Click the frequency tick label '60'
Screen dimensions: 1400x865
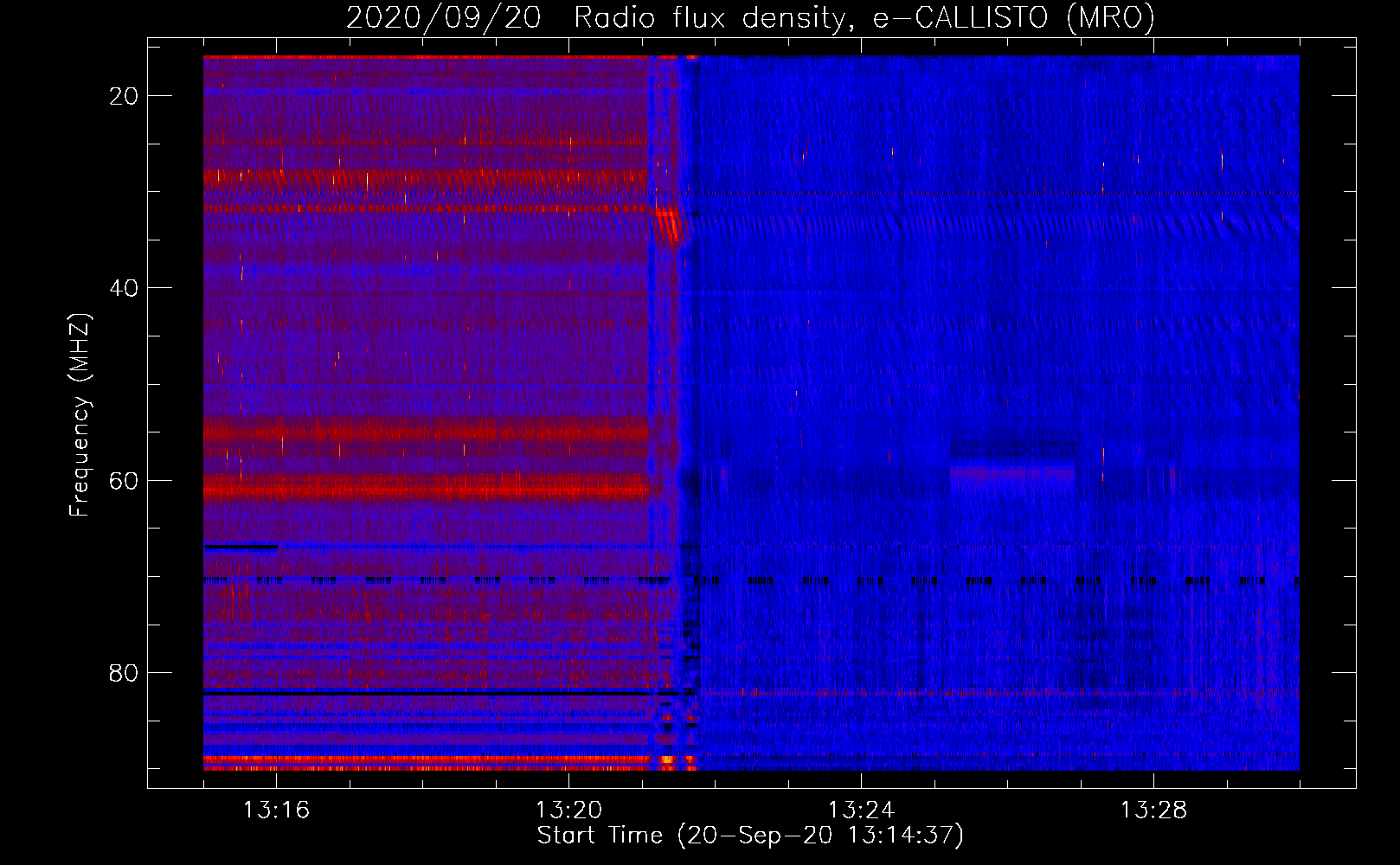(124, 480)
